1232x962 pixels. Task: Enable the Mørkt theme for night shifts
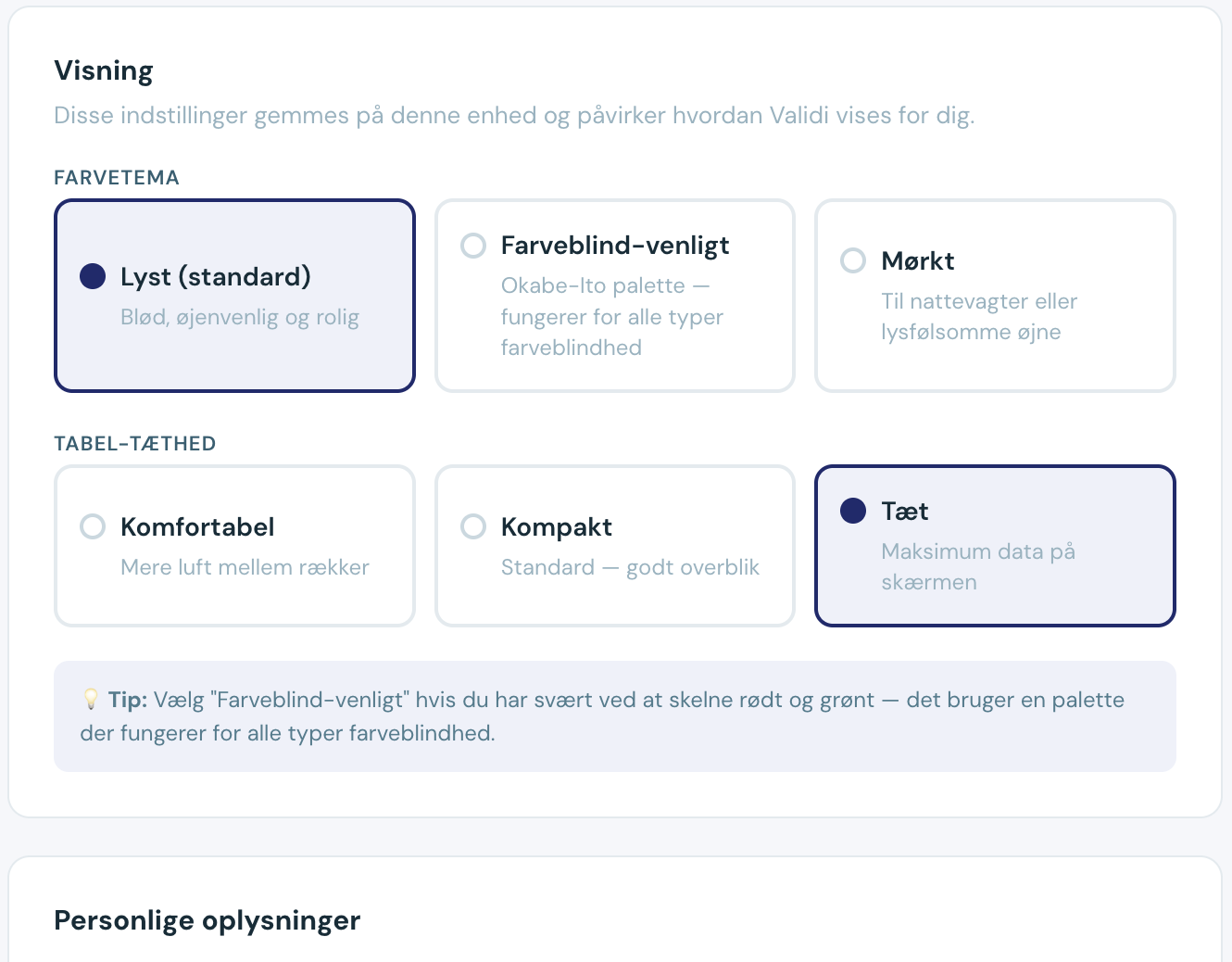(994, 295)
